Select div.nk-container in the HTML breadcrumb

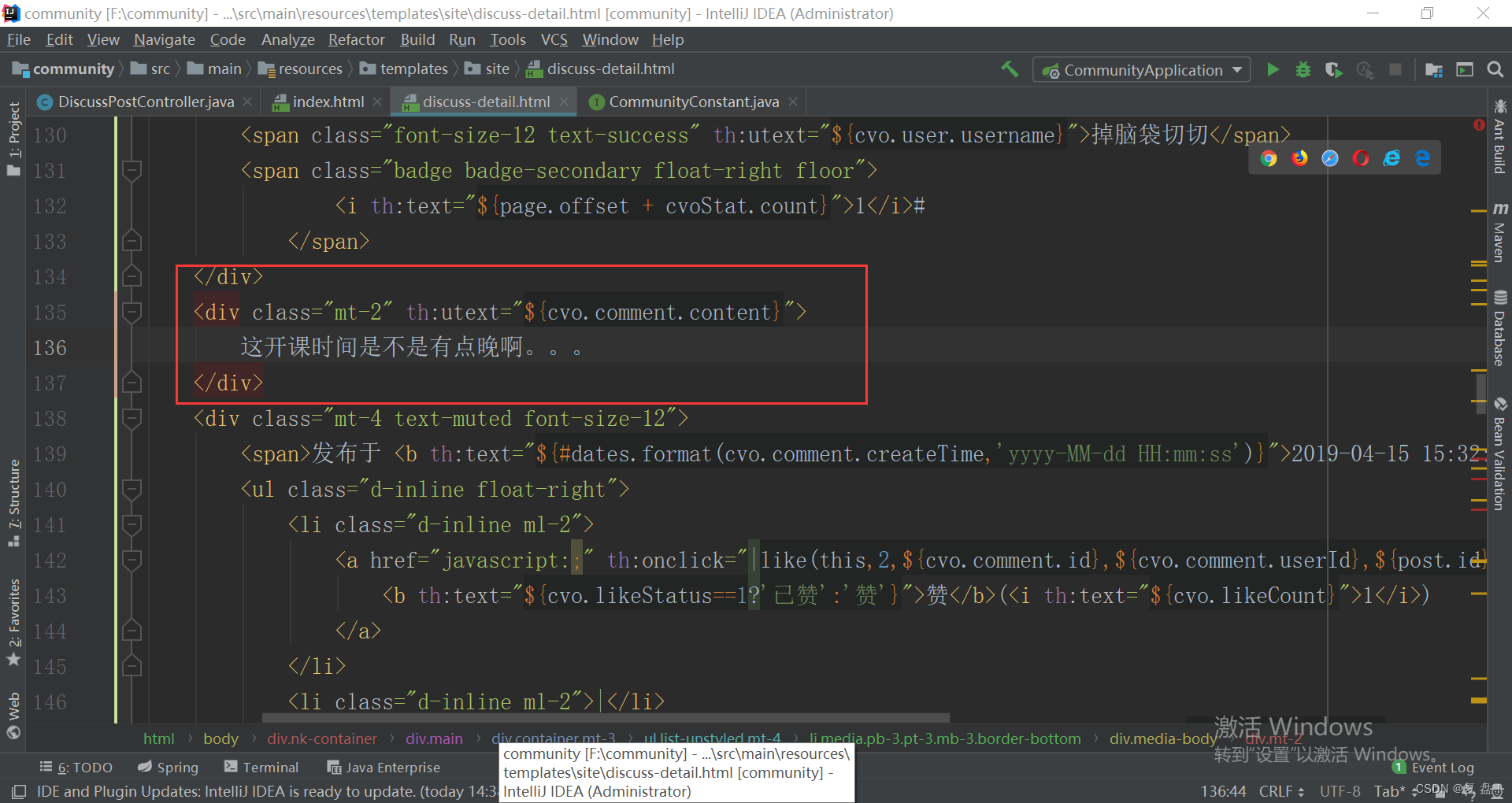pos(322,738)
